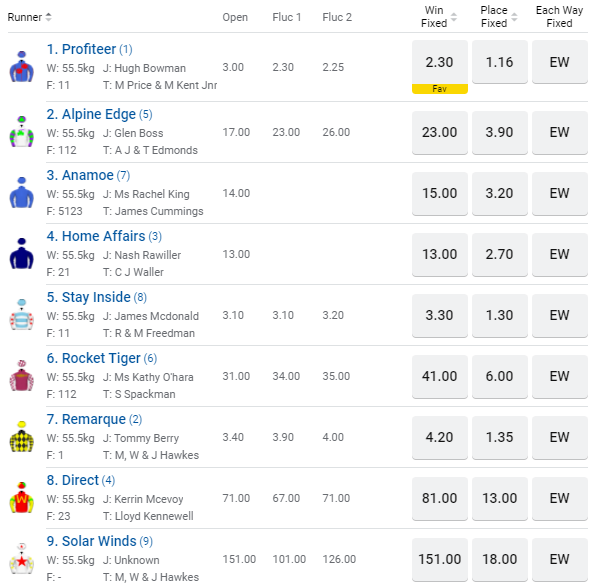Screen dimensions: 602x588
Task: Click Stay Inside's striped silks icon
Action: pos(20,315)
